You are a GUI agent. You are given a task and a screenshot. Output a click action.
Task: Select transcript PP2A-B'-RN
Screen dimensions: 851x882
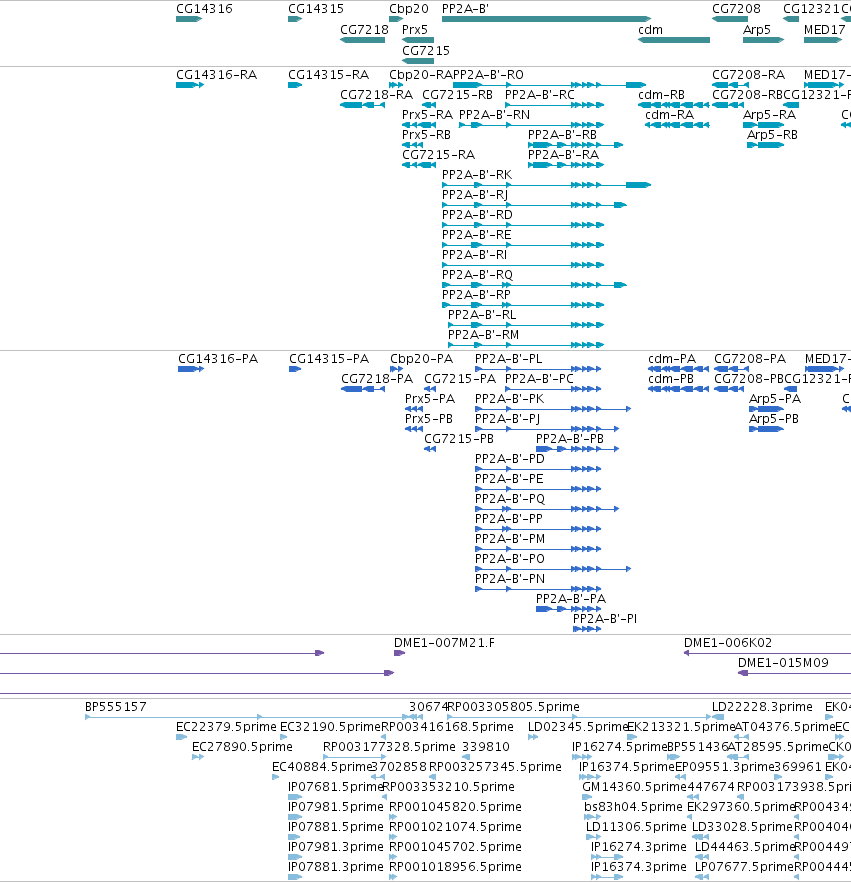coord(532,125)
